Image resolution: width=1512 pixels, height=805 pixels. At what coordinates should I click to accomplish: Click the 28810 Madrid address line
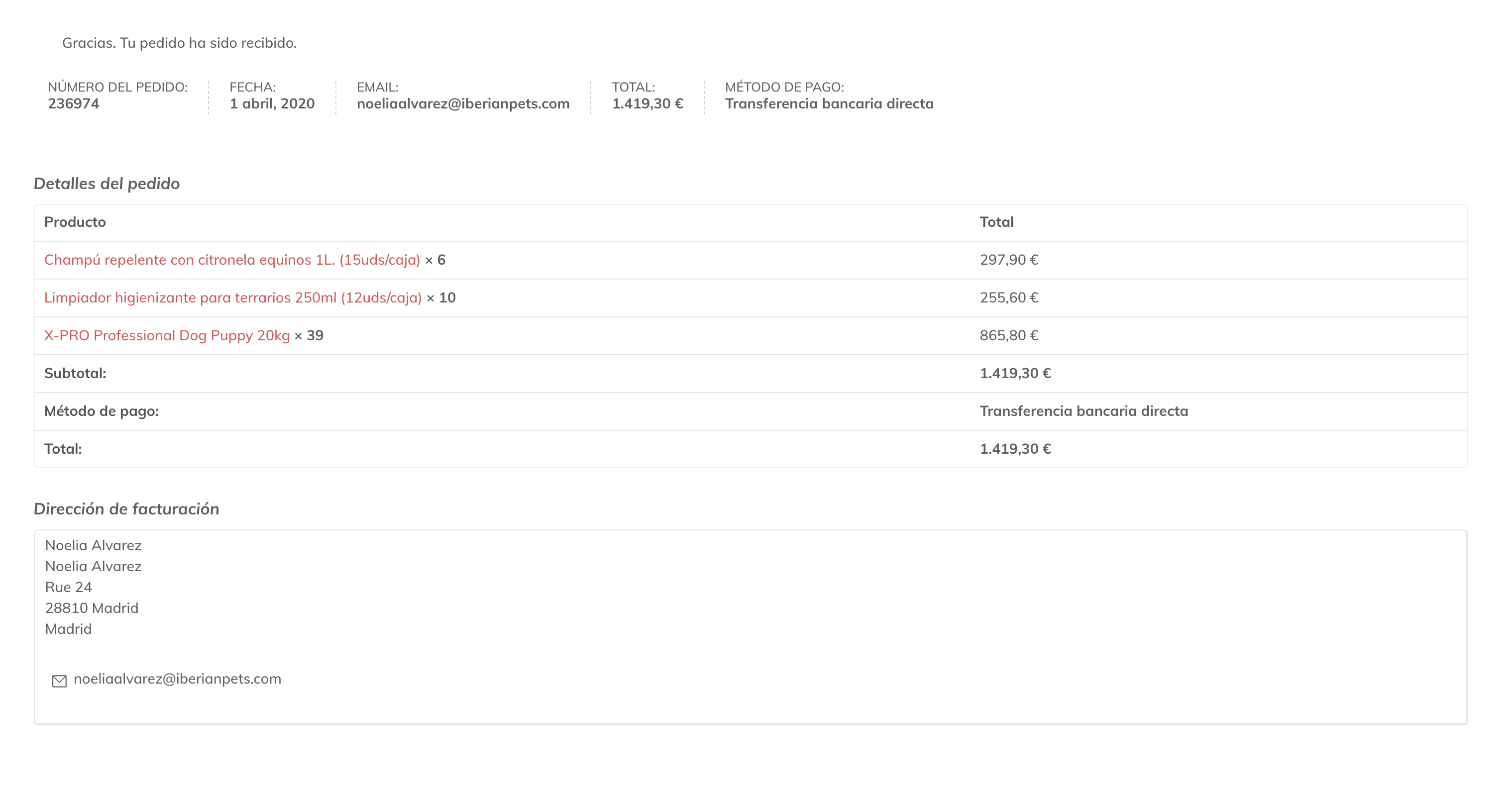tap(92, 608)
